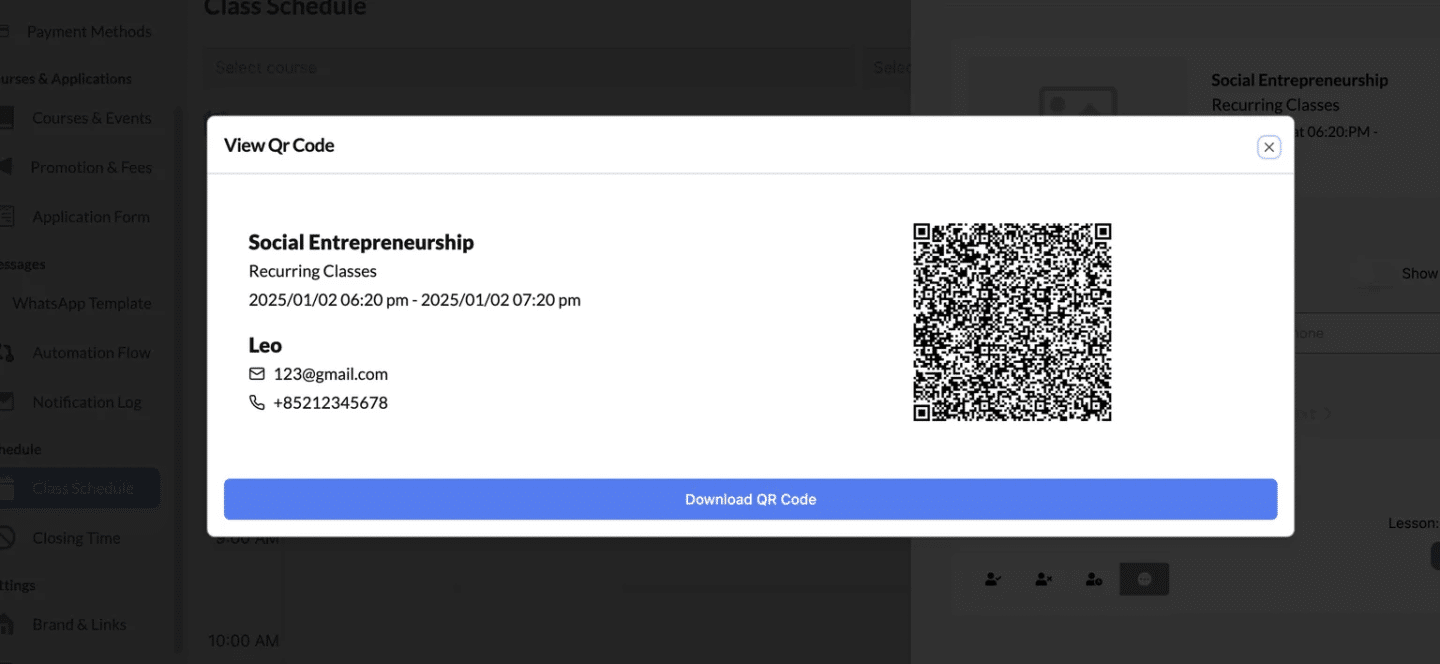Click the Automation Flow sidebar icon
The height and width of the screenshot is (664, 1440).
6,353
